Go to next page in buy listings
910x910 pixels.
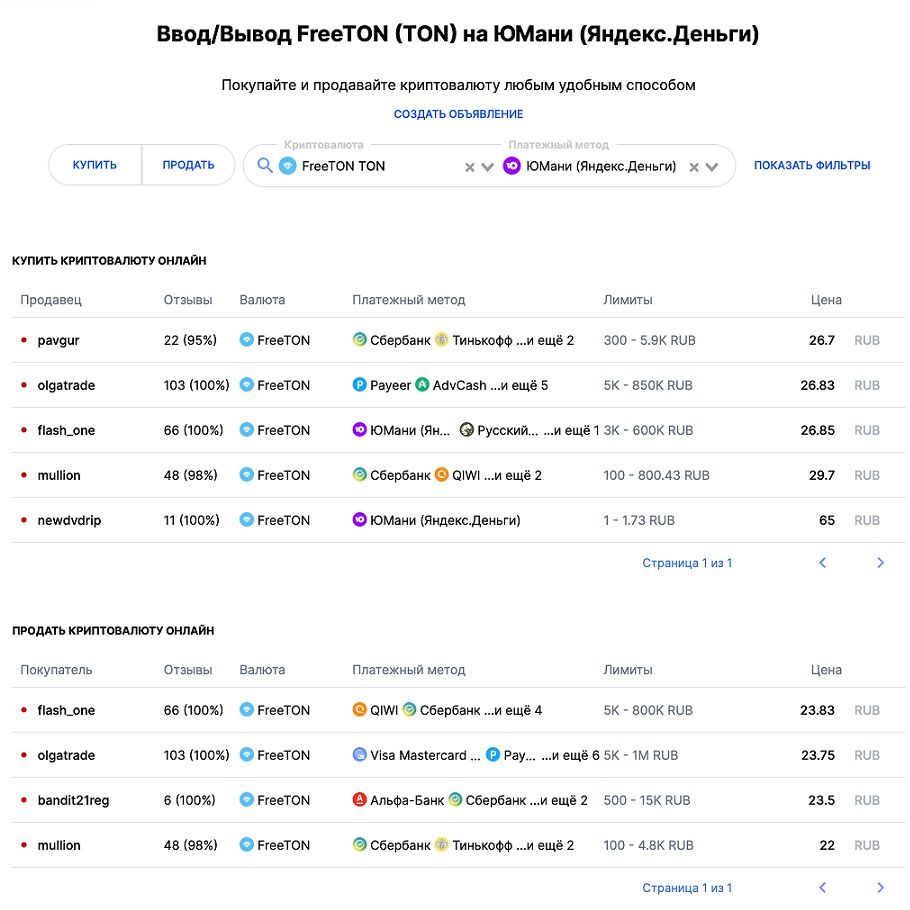click(x=880, y=562)
